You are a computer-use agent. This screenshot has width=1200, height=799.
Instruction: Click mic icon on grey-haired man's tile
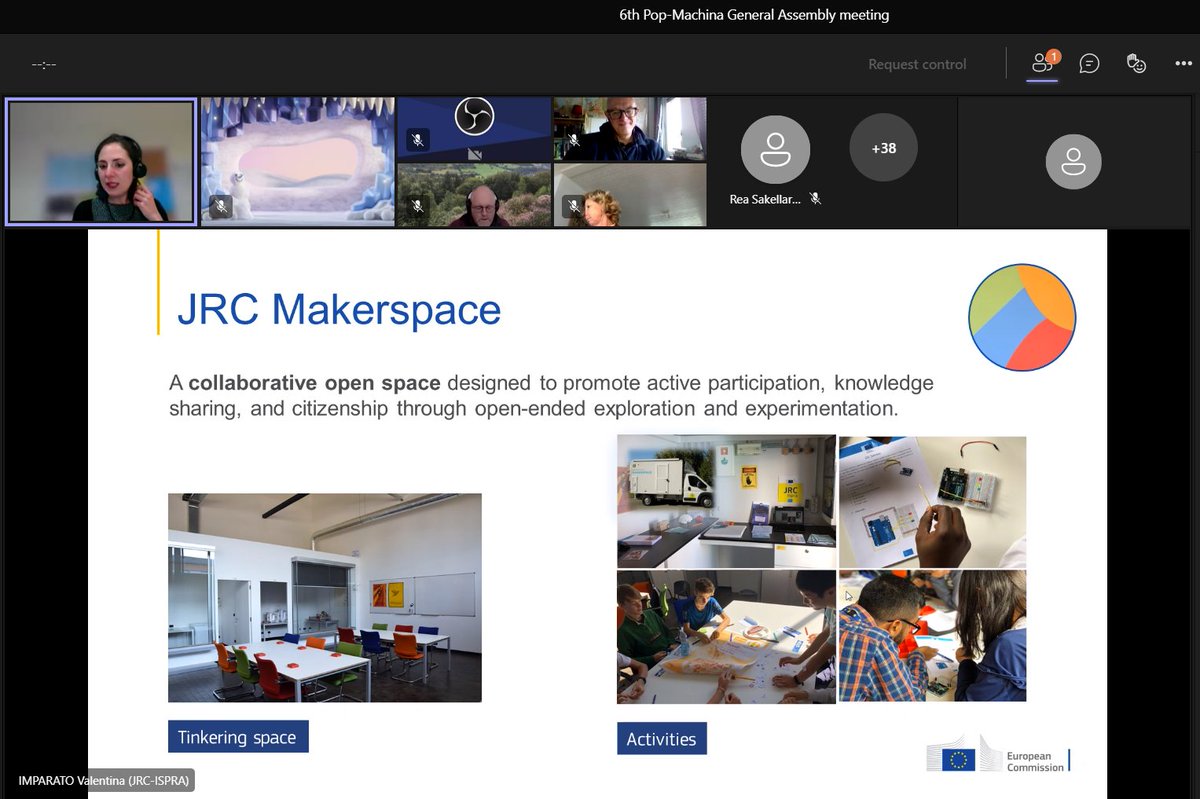coord(573,141)
